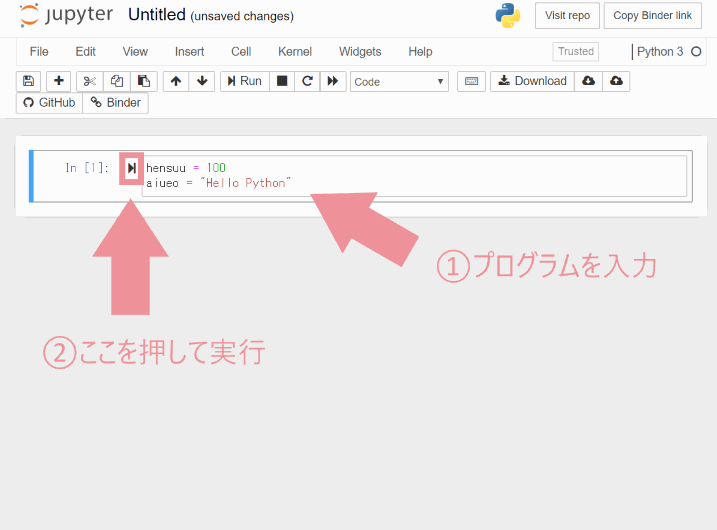Open the command palette keyboard icon
The width and height of the screenshot is (717, 530).
tap(471, 81)
